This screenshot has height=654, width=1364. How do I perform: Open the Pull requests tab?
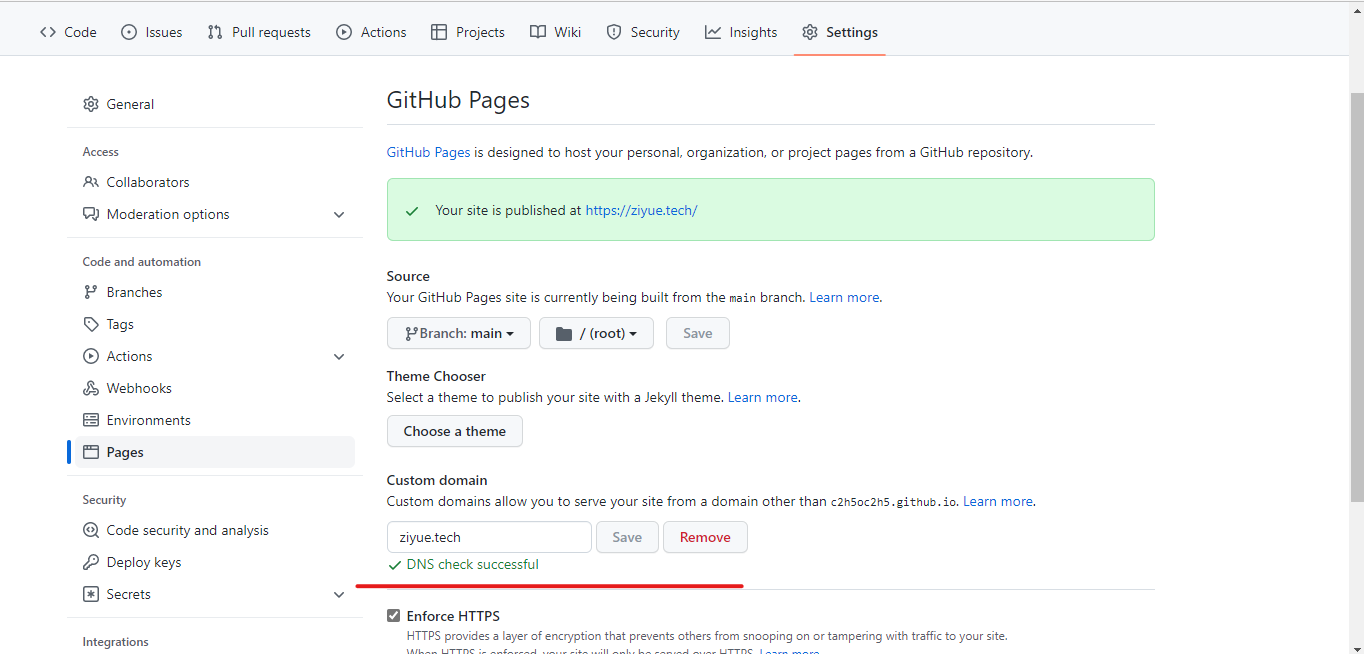coord(259,32)
